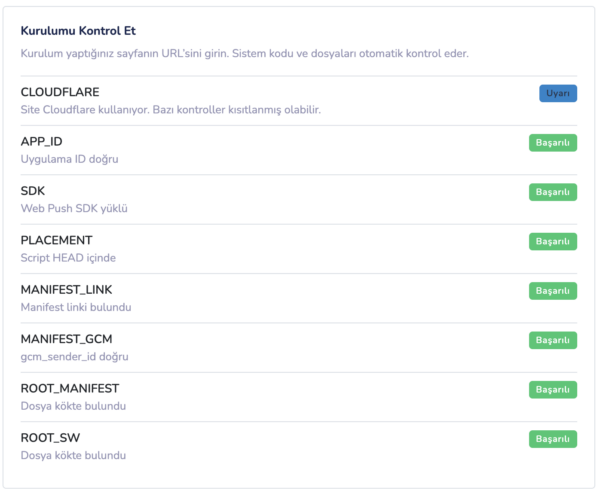Click the SDK check title
600x493 pixels.
point(32,190)
